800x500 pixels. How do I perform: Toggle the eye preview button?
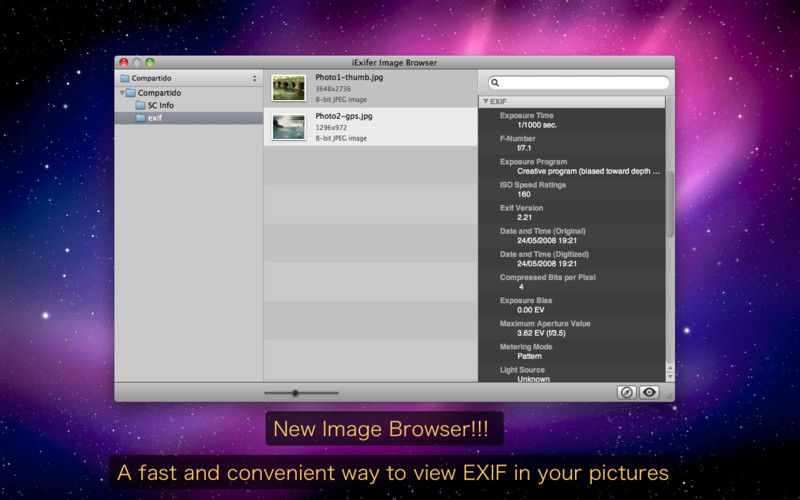point(649,392)
